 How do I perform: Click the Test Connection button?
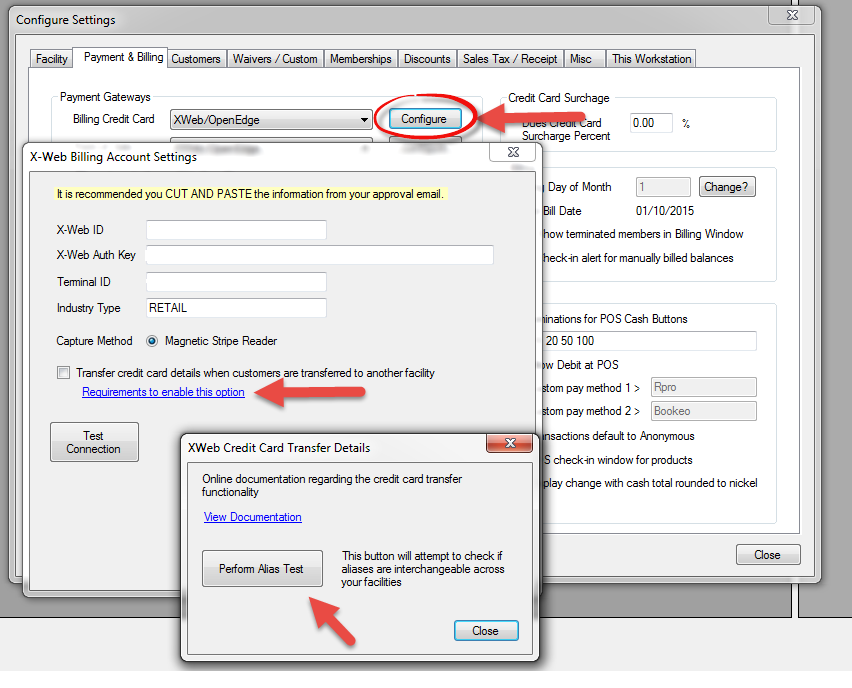(x=94, y=442)
